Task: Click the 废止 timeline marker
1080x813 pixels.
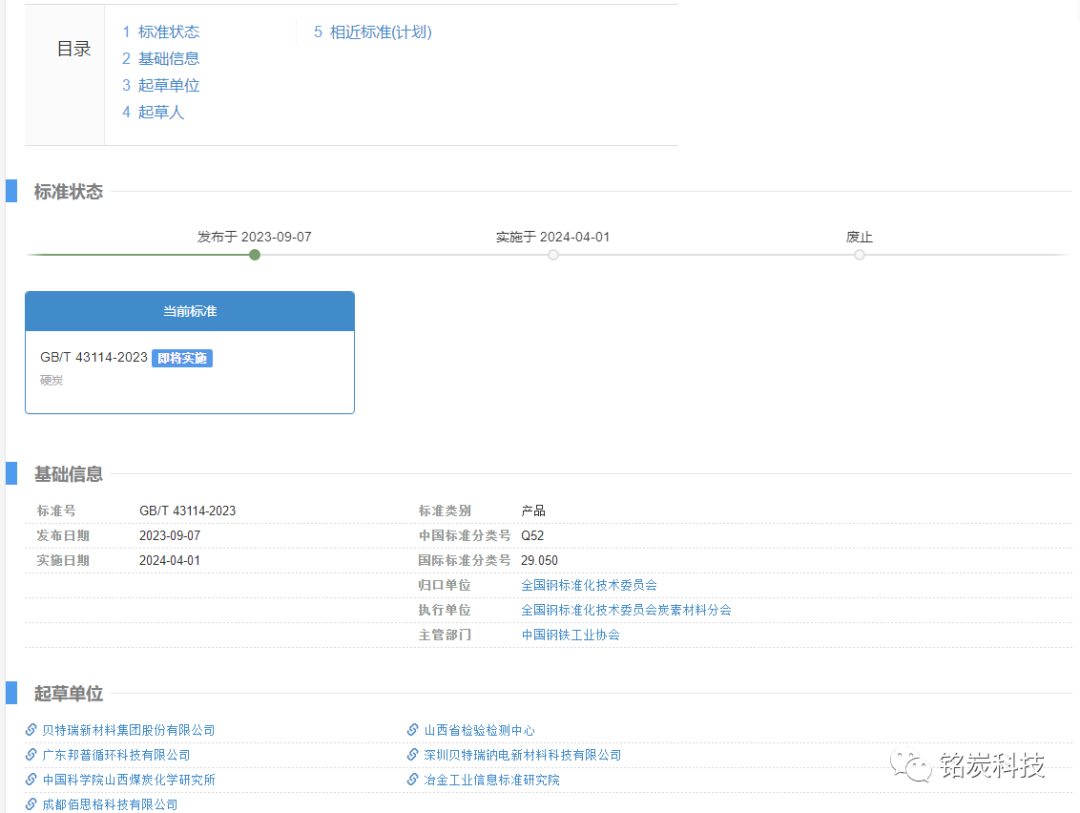Action: click(860, 255)
